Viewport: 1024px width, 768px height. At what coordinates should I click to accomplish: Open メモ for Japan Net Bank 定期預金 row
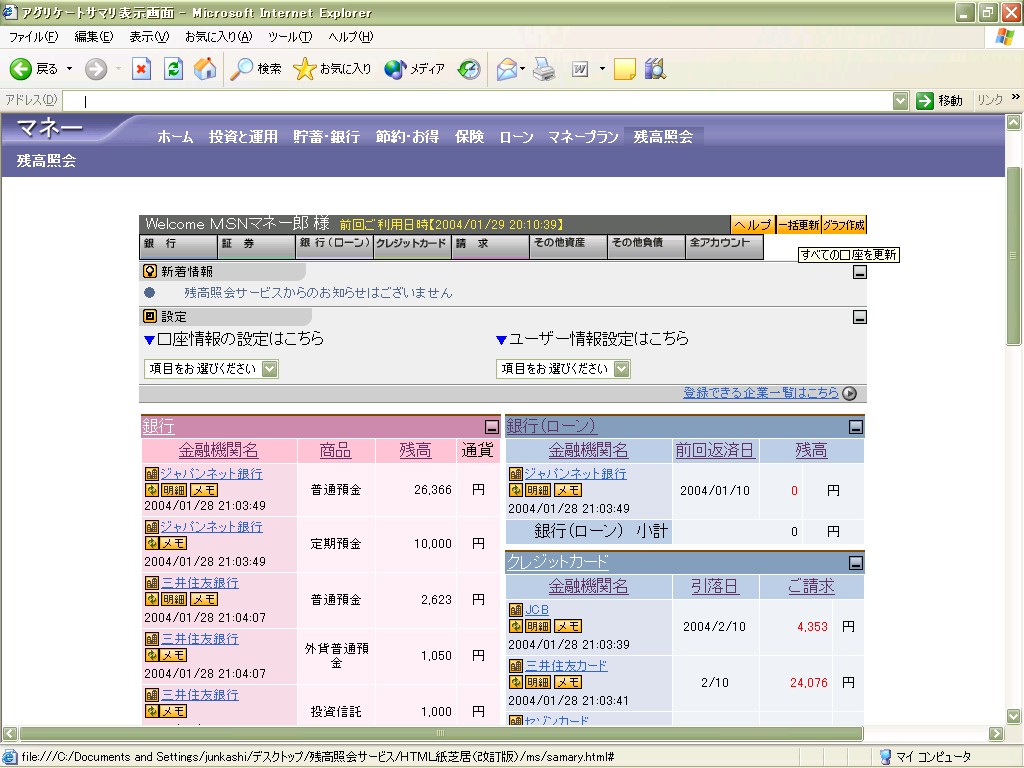174,543
